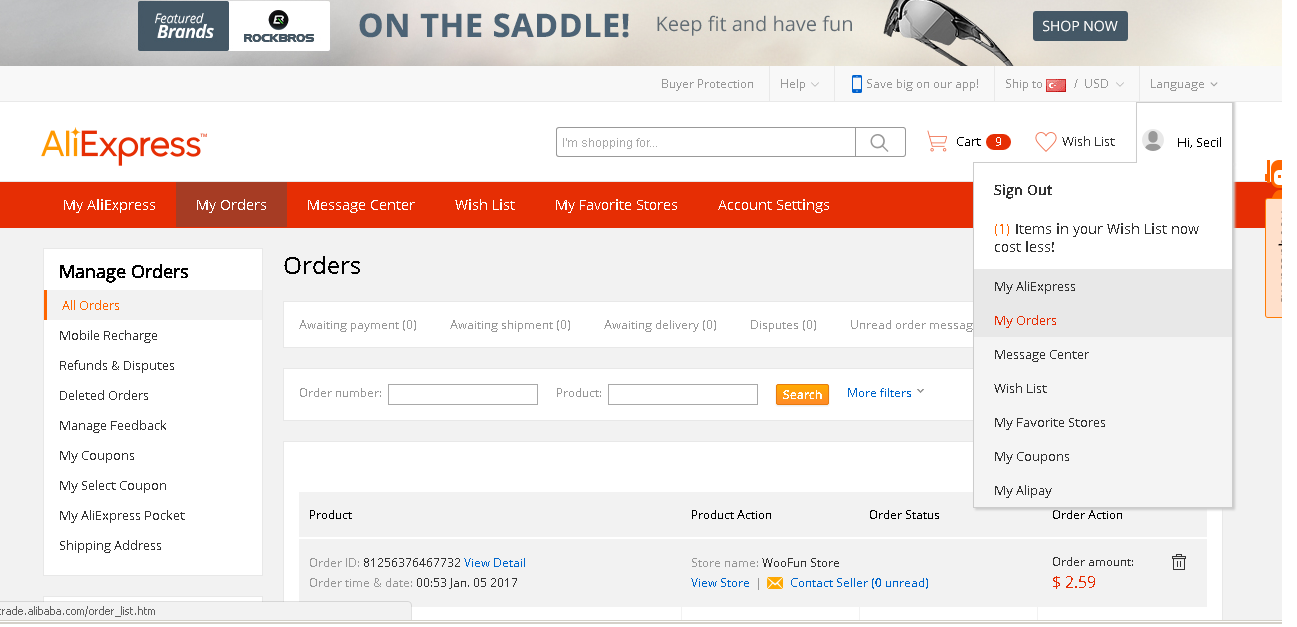Filter by Awaiting delivery (0)
This screenshot has width=1297, height=627.
click(x=660, y=325)
